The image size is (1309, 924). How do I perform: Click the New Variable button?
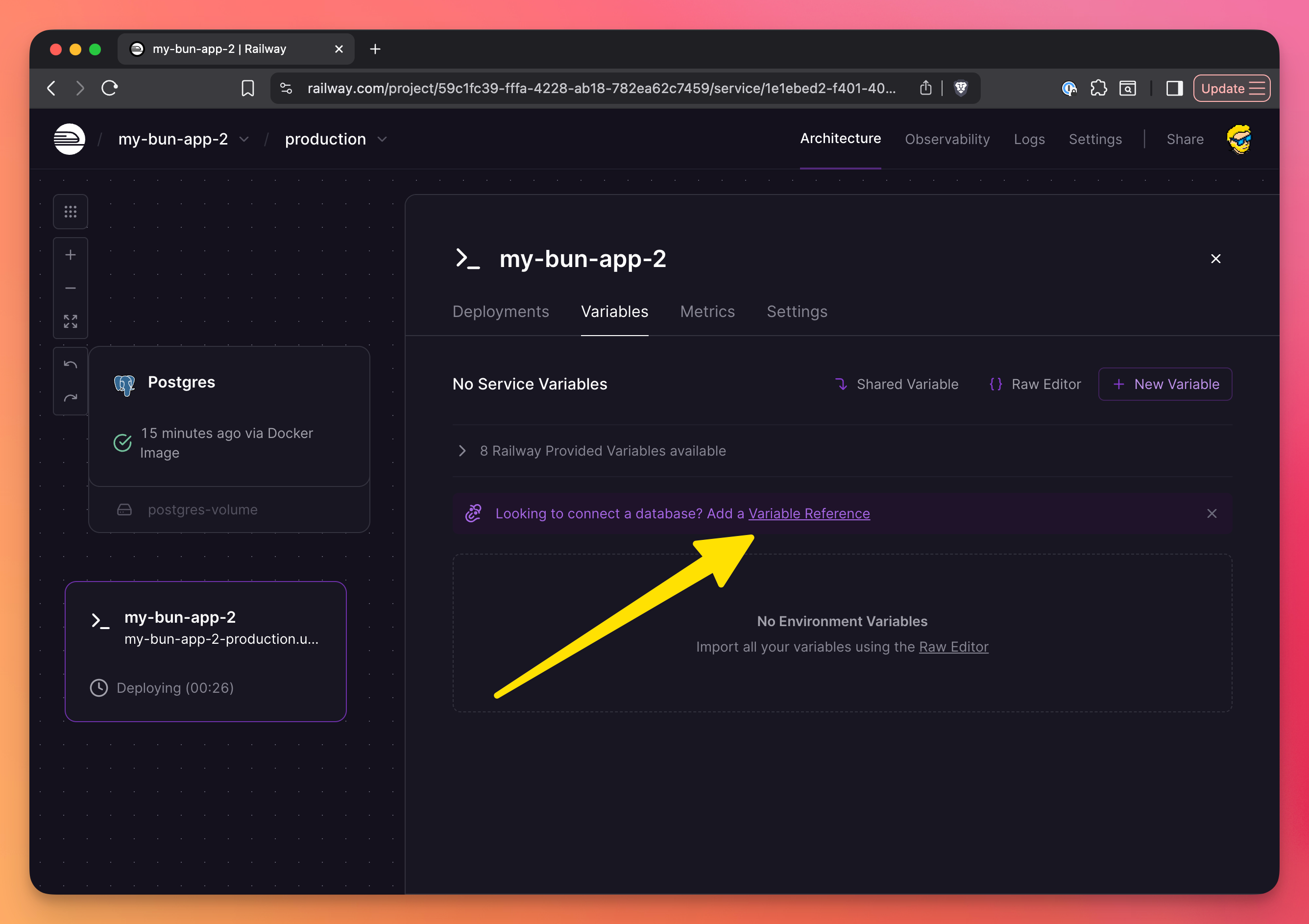point(1165,384)
